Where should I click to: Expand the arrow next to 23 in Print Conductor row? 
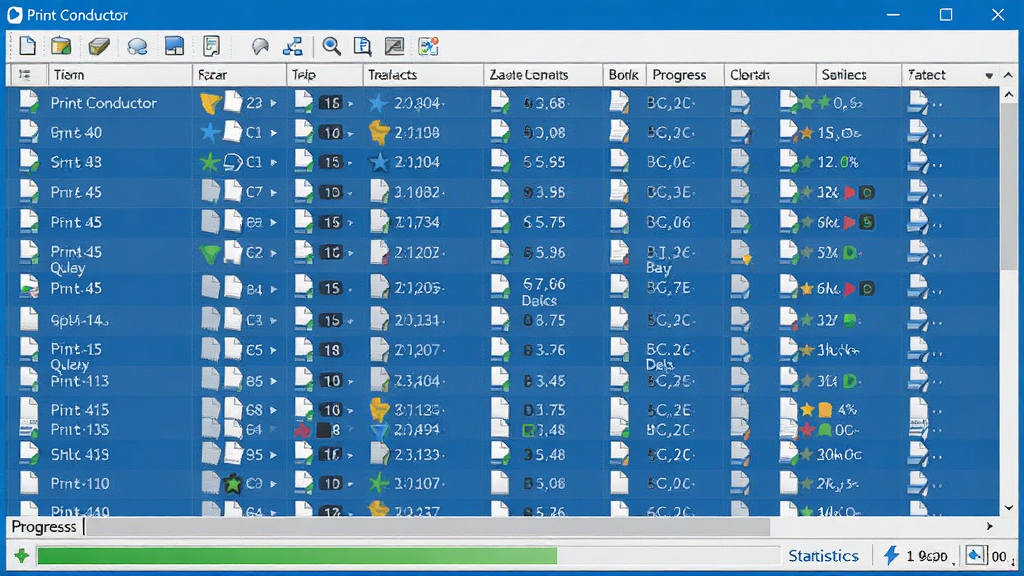pos(274,103)
